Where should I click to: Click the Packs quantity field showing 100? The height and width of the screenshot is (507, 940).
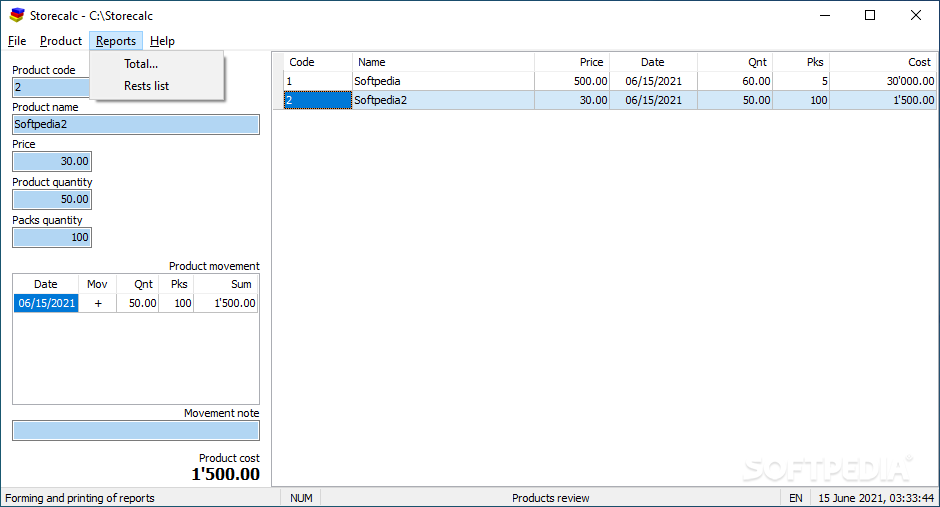[52, 237]
